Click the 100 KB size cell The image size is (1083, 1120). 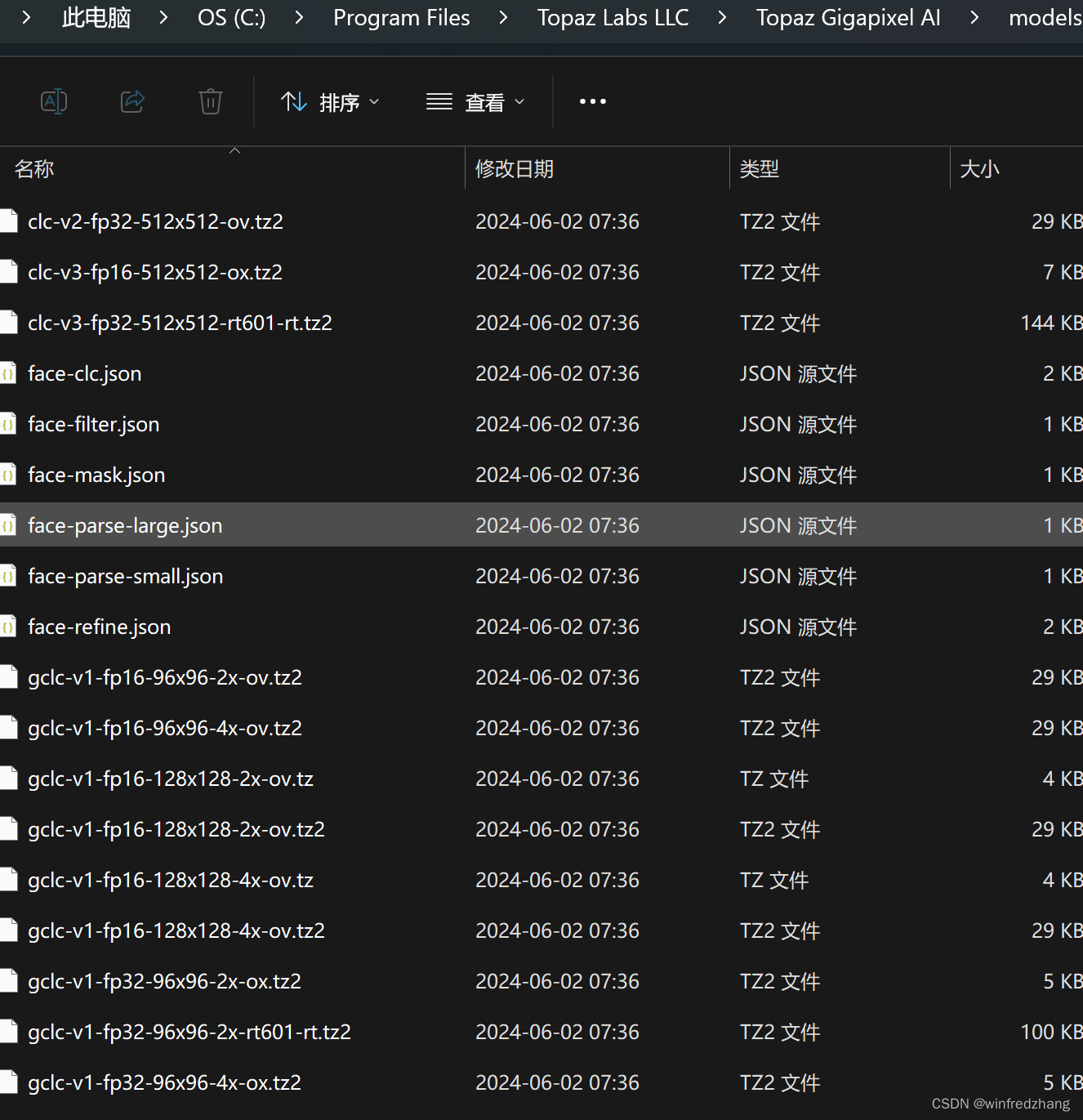tap(1051, 1032)
